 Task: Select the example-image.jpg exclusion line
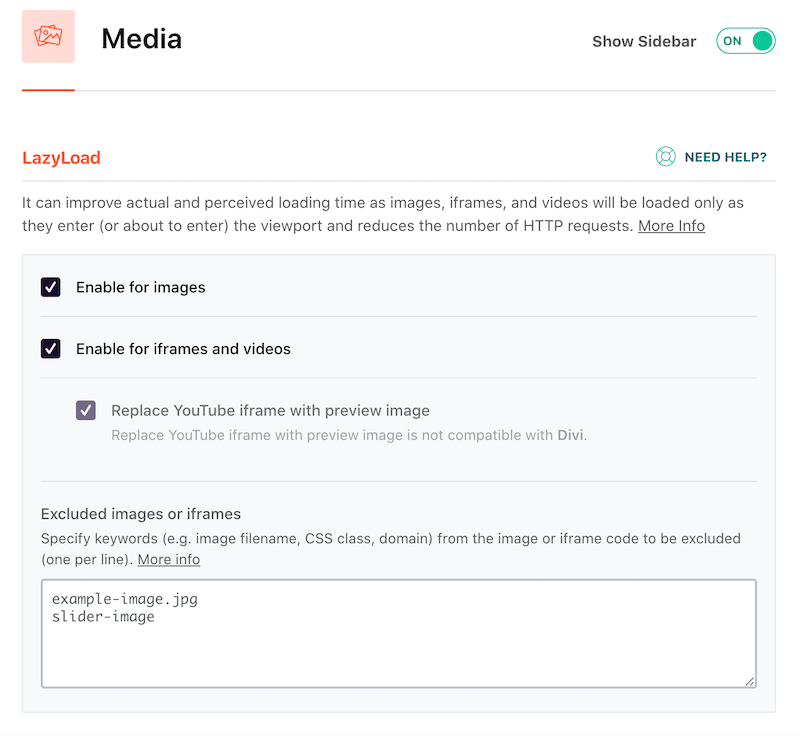[124, 598]
